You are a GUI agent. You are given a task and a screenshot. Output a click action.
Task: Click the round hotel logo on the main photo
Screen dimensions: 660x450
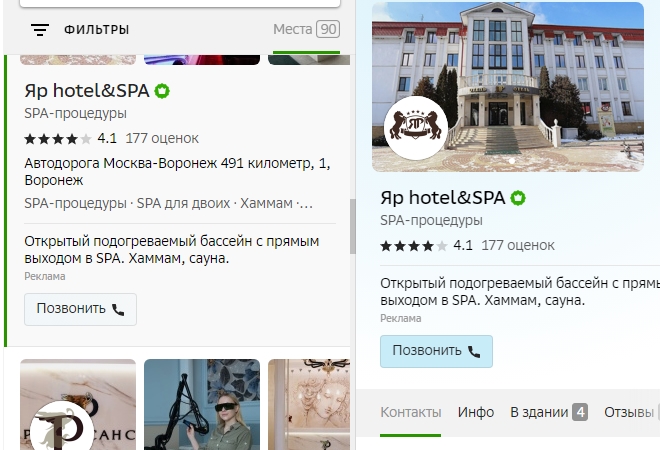click(415, 128)
